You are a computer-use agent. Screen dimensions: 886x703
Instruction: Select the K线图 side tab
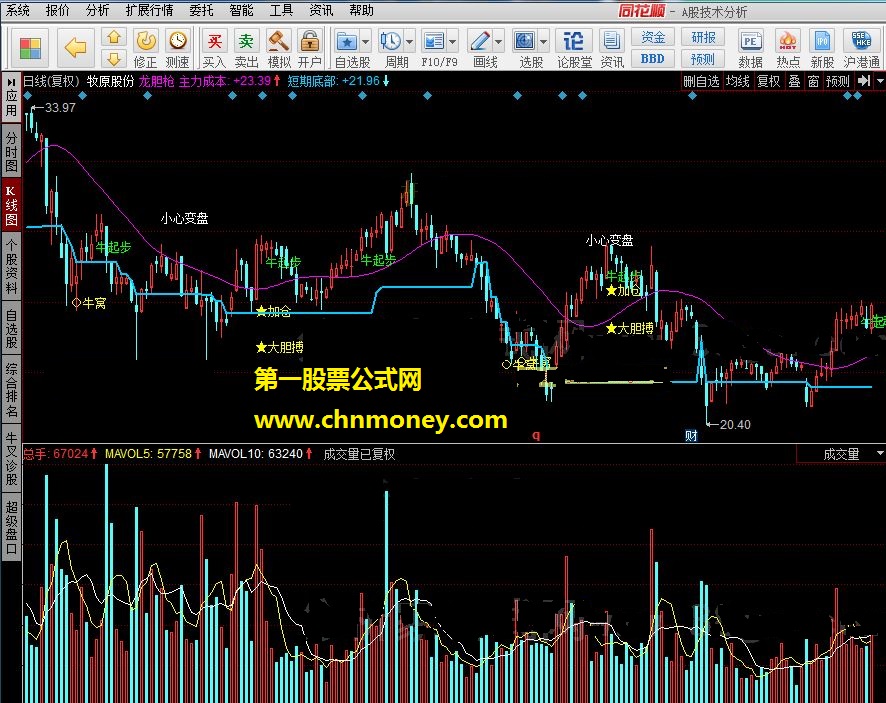click(x=11, y=206)
